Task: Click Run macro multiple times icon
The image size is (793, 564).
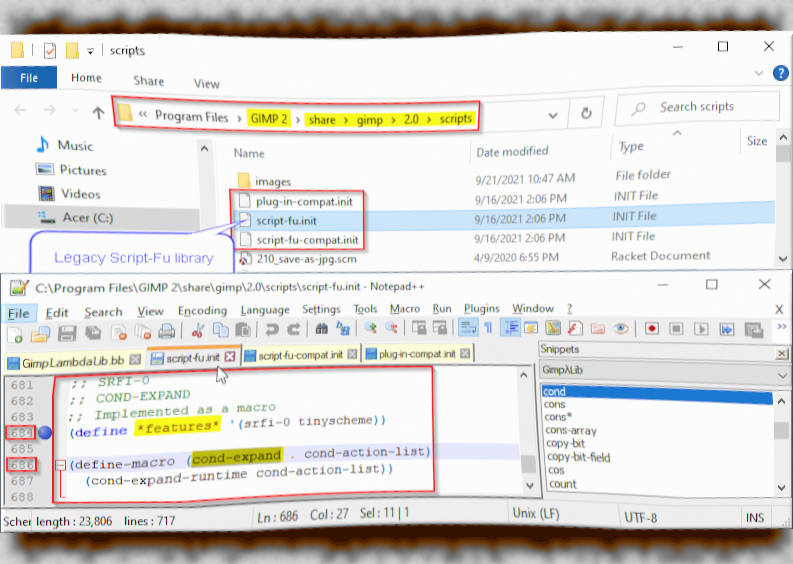Action: click(x=727, y=330)
